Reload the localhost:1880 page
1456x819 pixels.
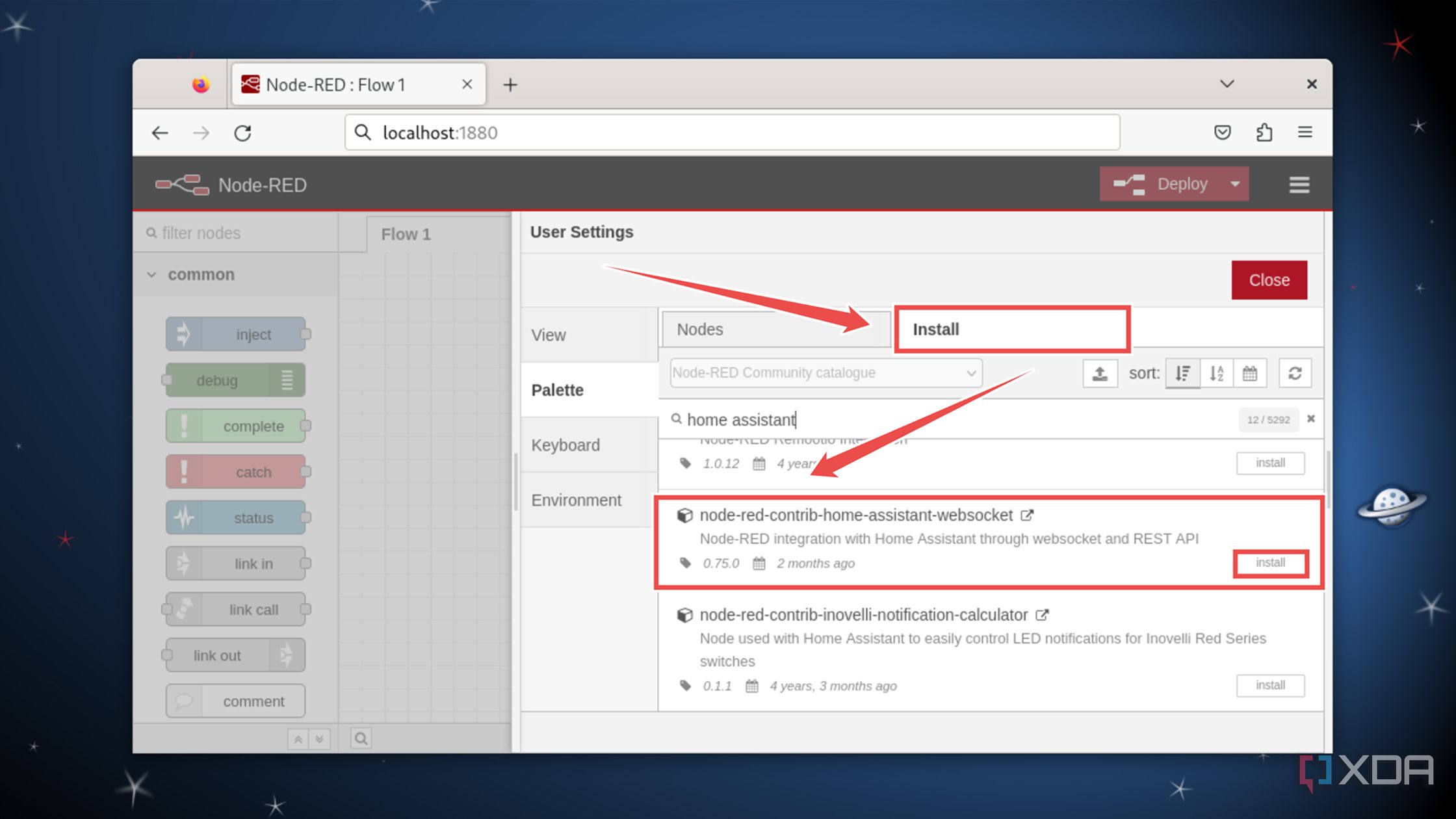click(242, 132)
